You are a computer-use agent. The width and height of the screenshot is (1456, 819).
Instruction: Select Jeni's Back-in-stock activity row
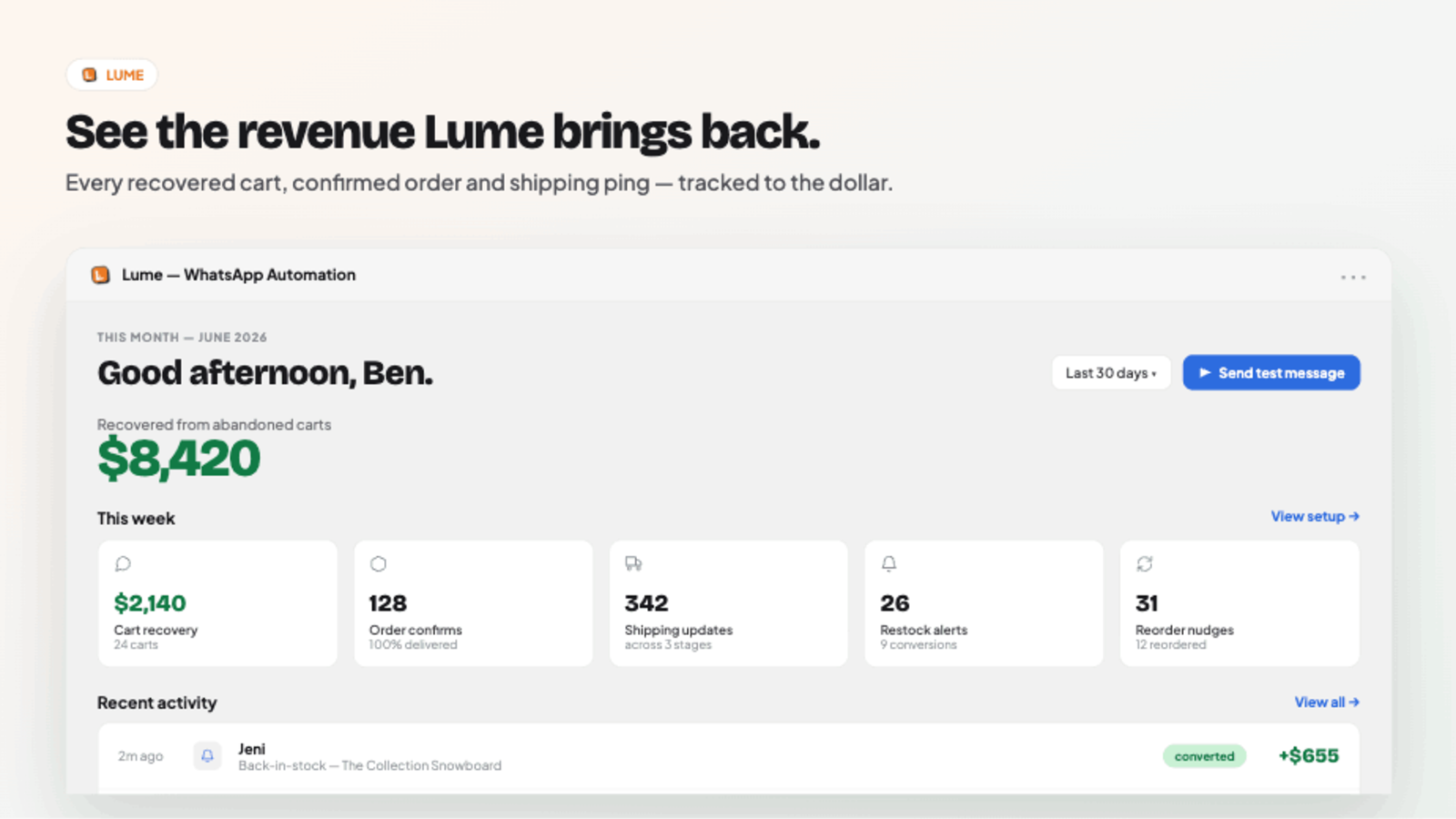(x=729, y=758)
